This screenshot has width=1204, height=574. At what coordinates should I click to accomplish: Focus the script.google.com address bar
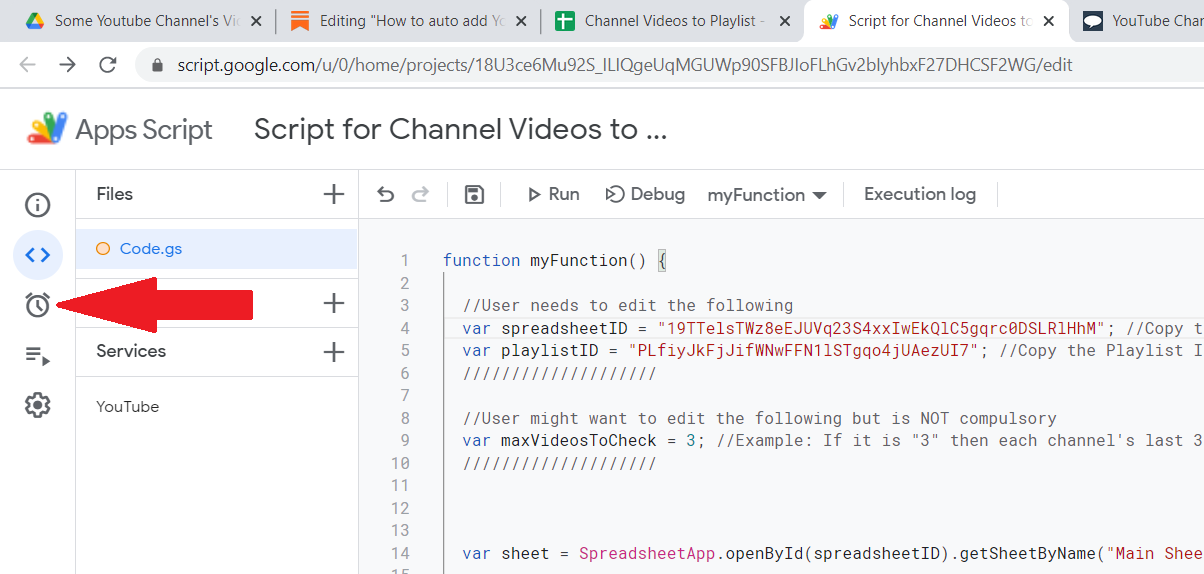[625, 65]
